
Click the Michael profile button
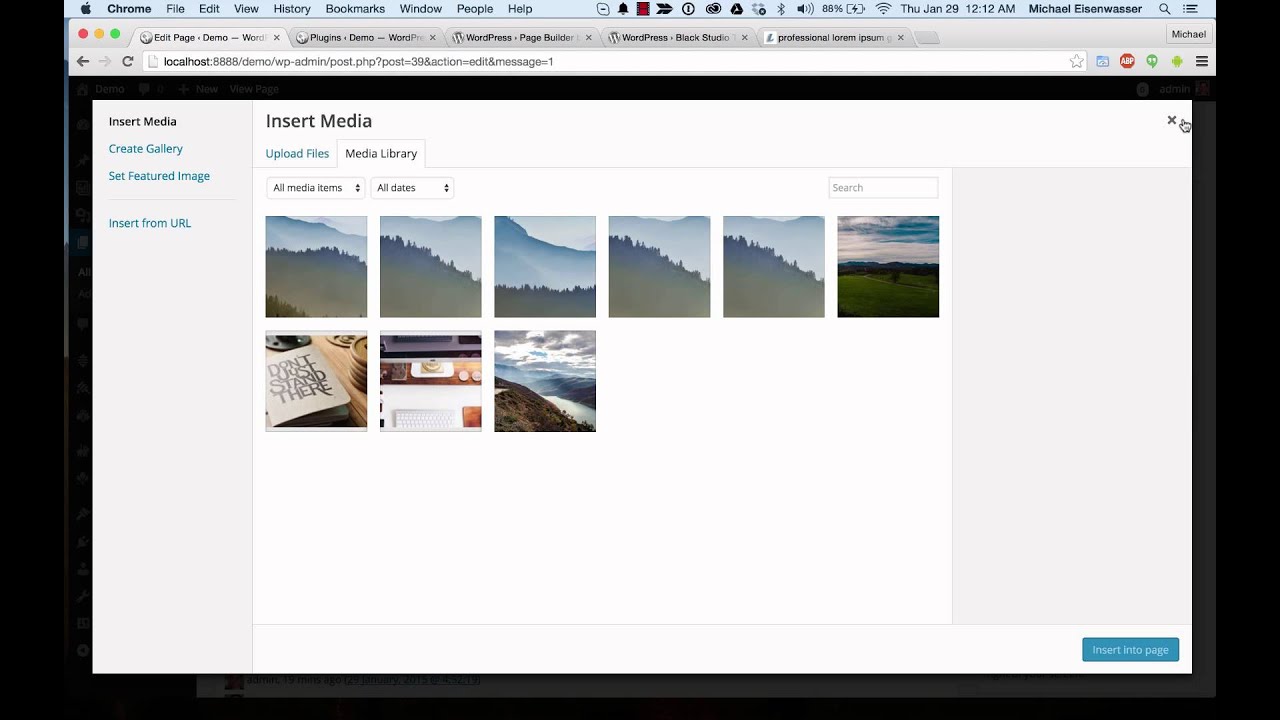click(1189, 34)
